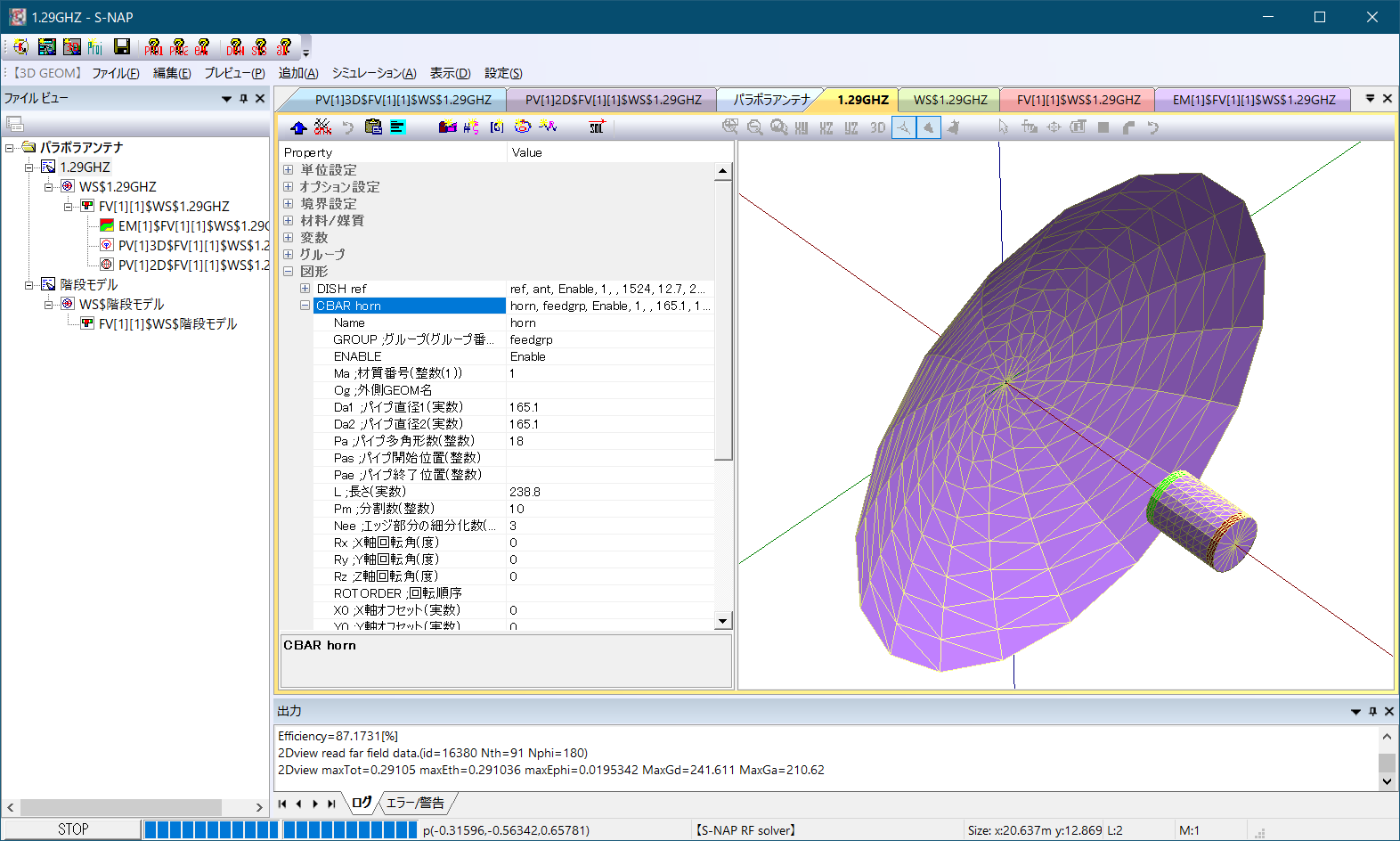Click the cyan text alignment icon
1400x841 pixels.
pyautogui.click(x=397, y=127)
